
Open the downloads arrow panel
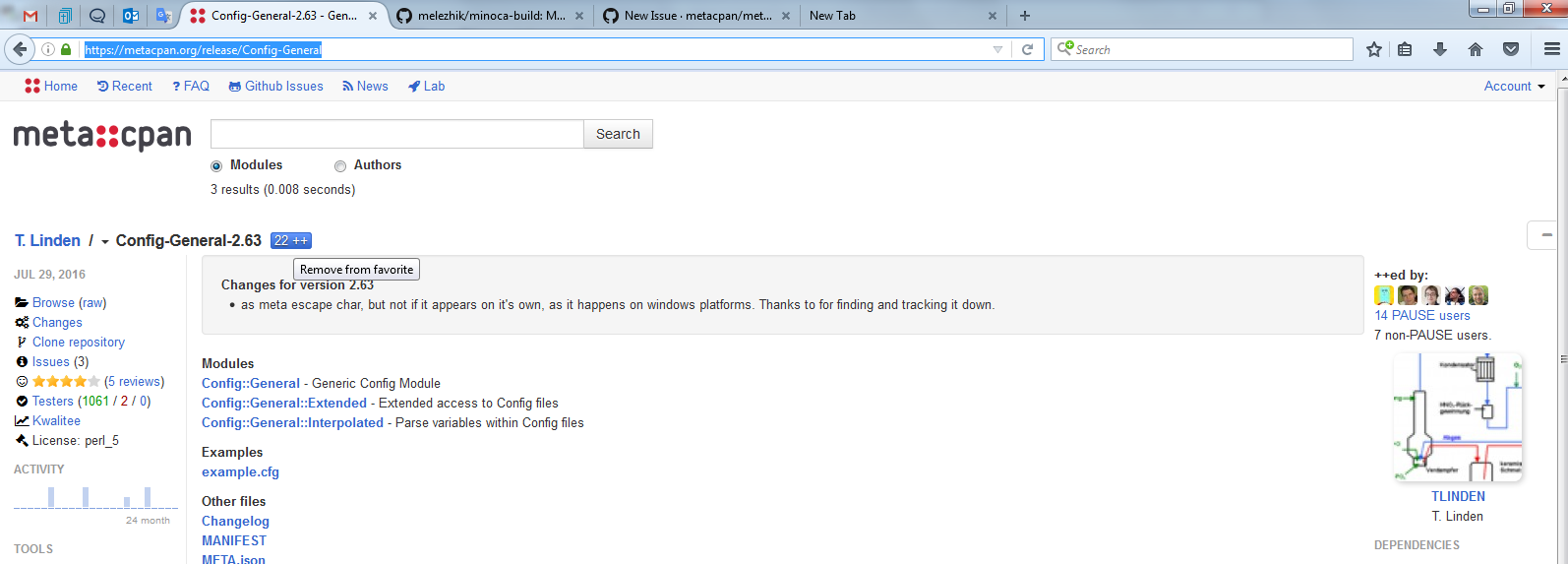1440,49
